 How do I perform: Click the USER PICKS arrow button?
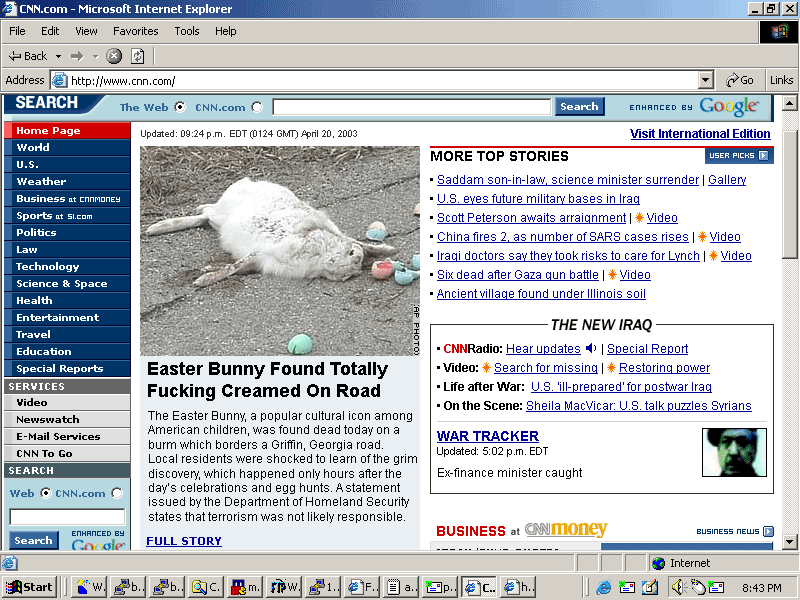(x=763, y=156)
